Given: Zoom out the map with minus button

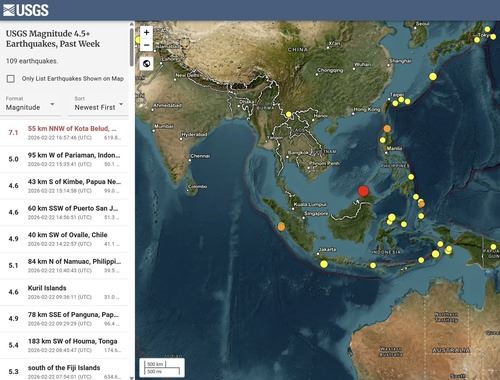Looking at the screenshot, I should [x=146, y=45].
